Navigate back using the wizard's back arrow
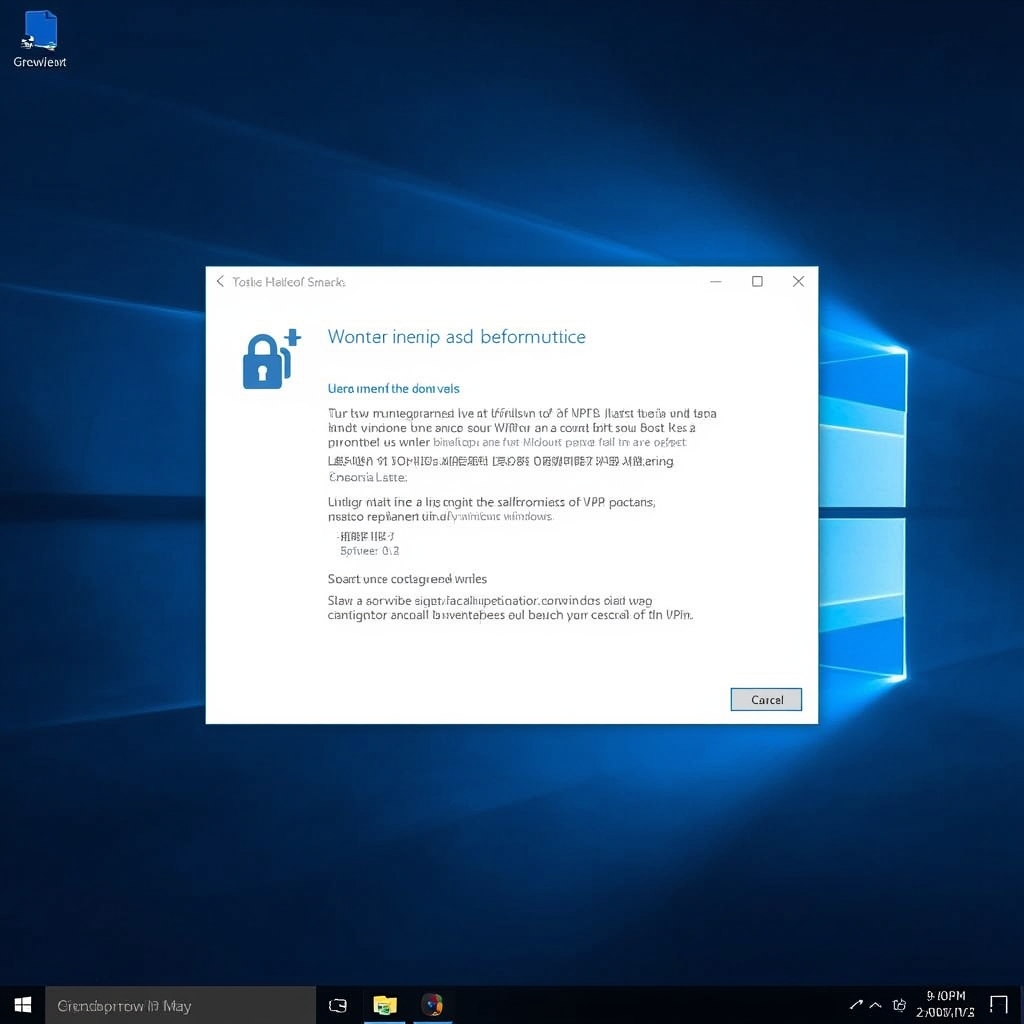1024x1024 pixels. point(220,281)
